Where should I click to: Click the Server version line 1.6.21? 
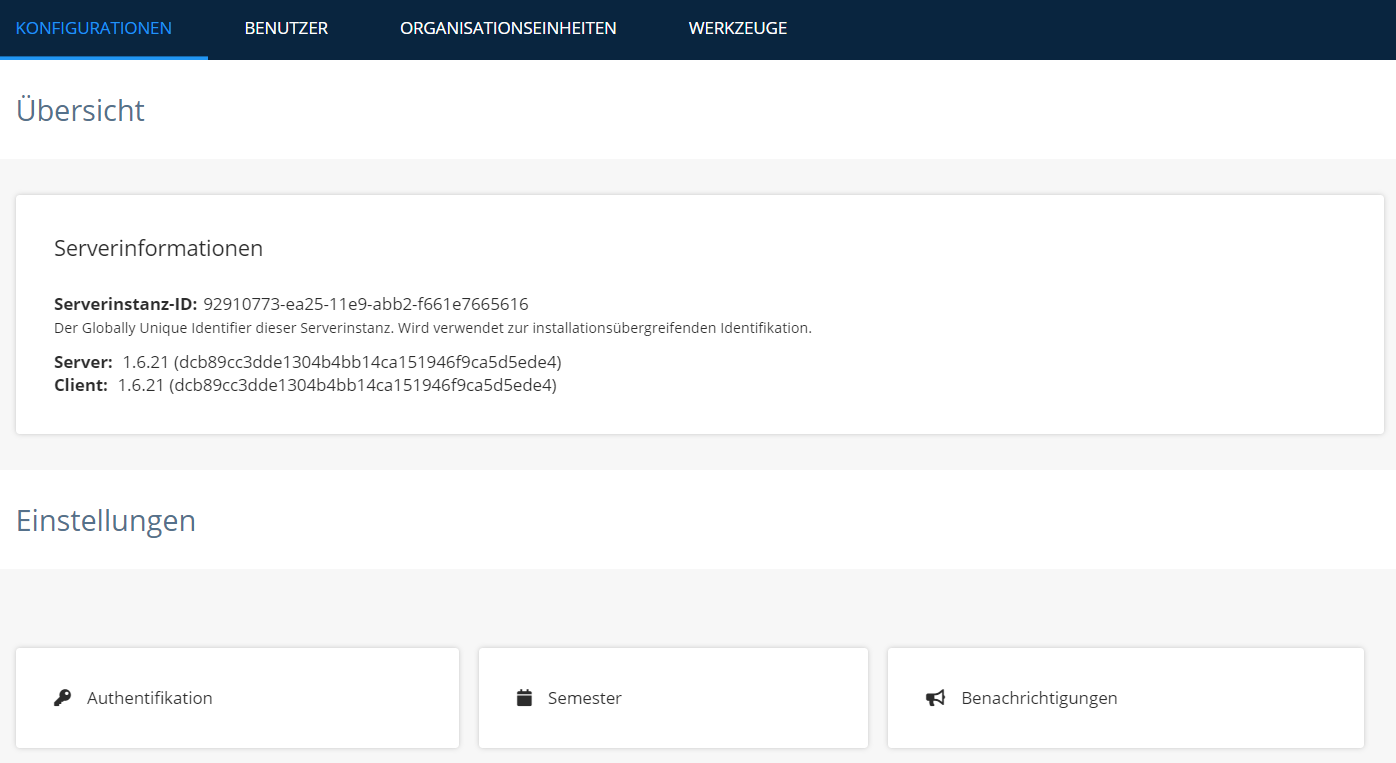pos(308,362)
